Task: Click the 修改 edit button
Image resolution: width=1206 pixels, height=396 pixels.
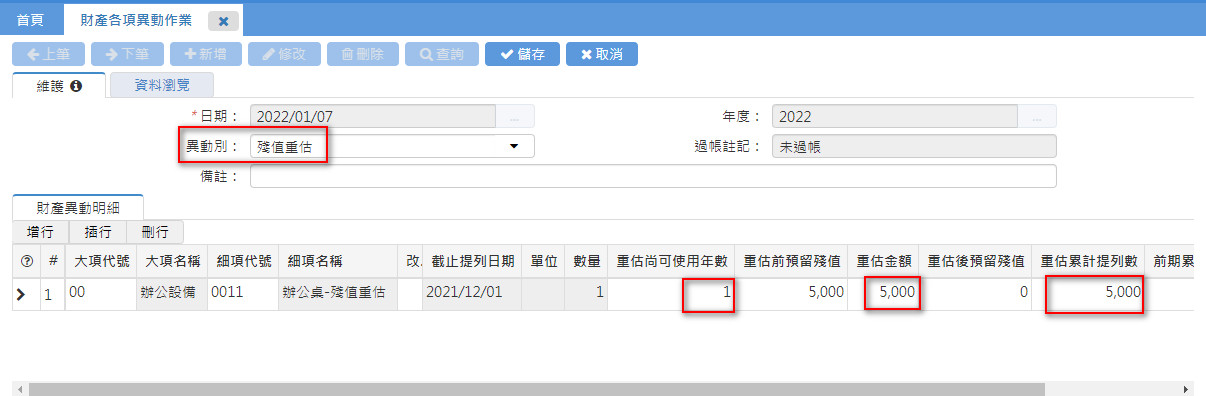Action: click(x=284, y=55)
